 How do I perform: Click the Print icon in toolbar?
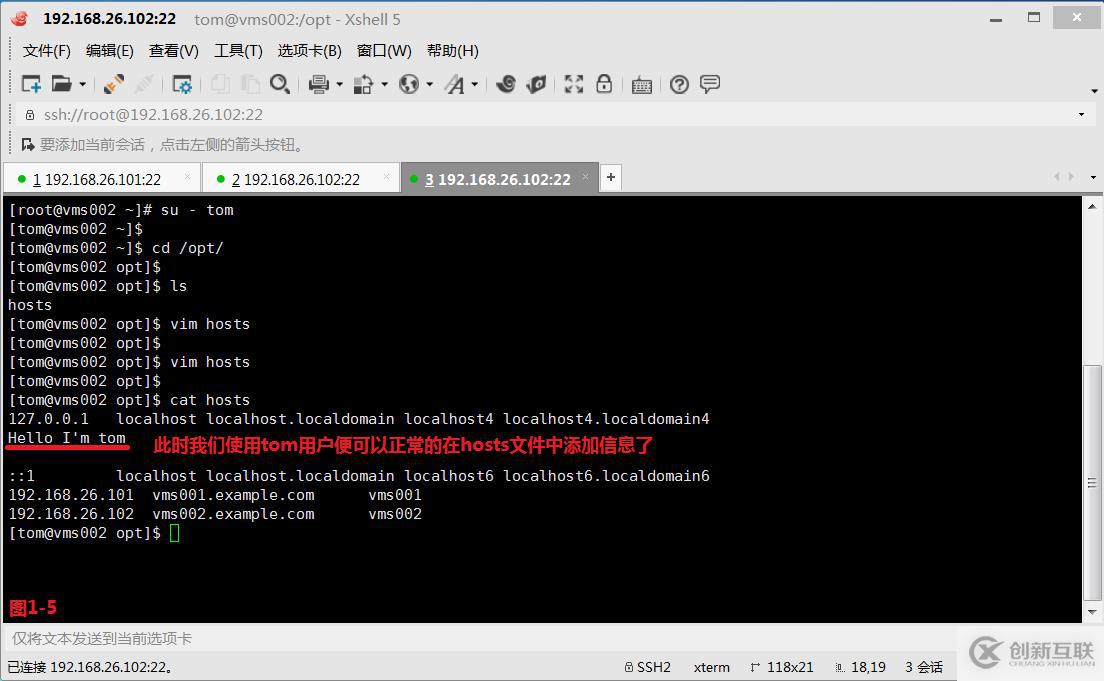319,85
